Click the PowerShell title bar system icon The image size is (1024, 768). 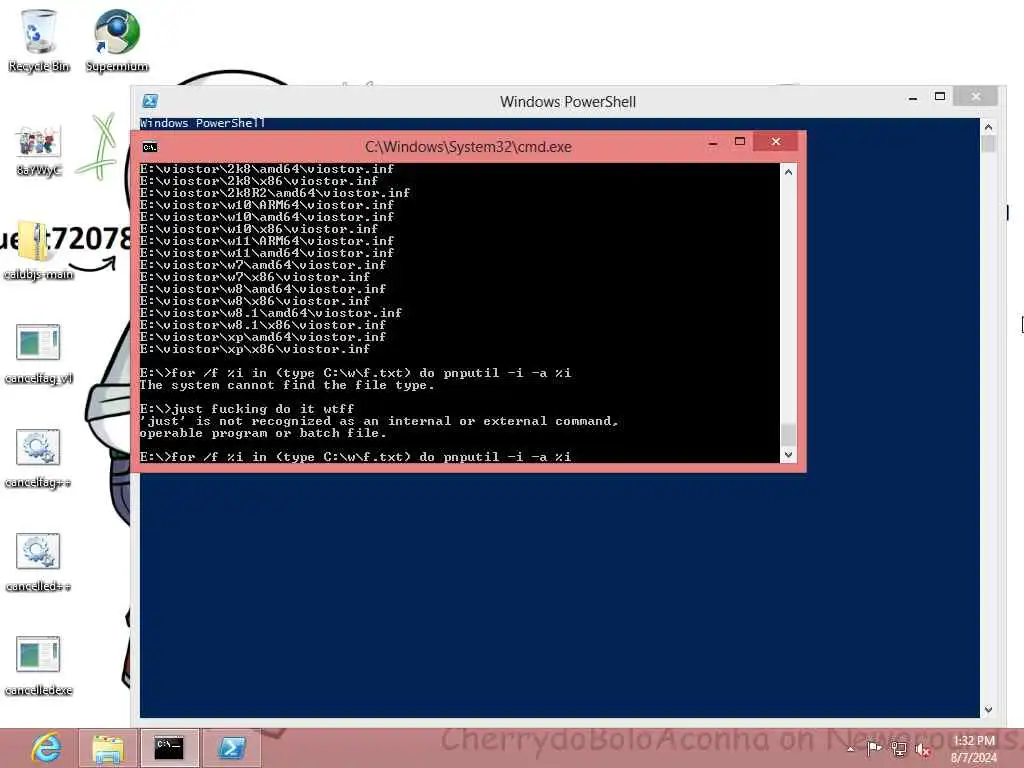150,101
